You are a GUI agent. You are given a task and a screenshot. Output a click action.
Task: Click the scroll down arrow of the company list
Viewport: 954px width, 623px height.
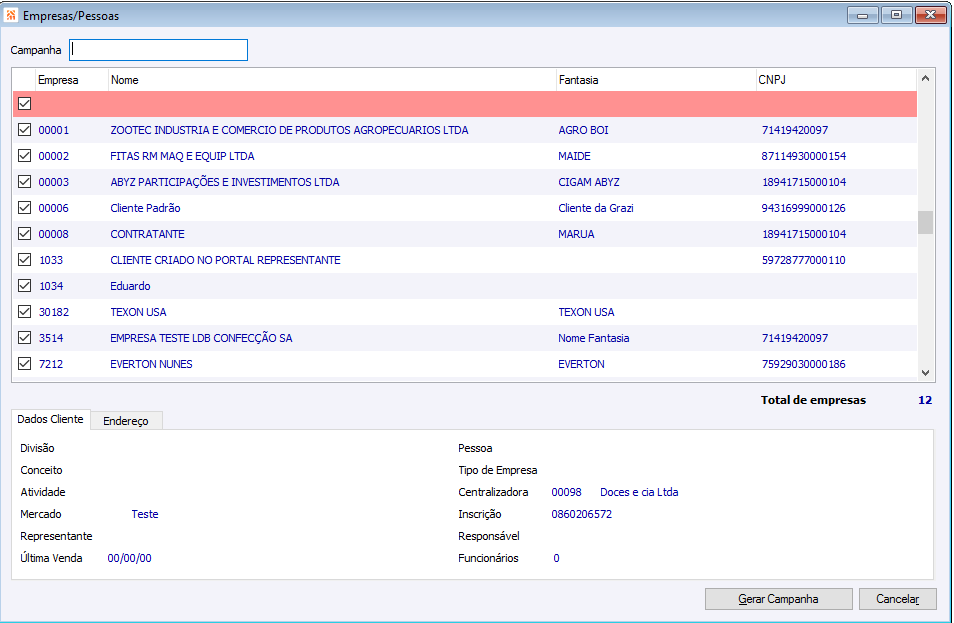coord(925,373)
